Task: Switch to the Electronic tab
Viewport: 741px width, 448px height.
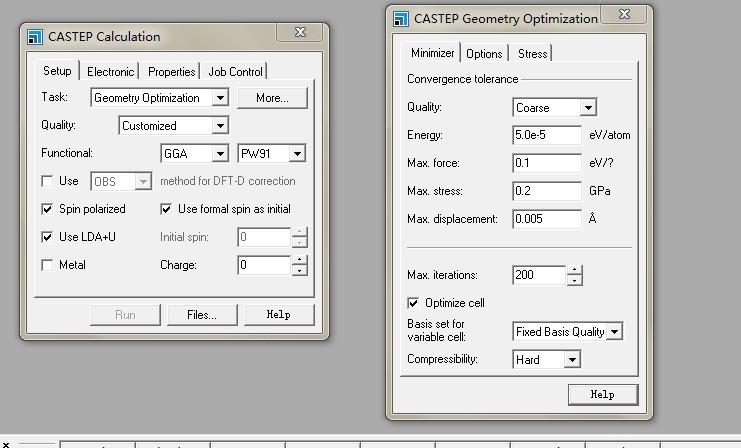Action: 110,72
